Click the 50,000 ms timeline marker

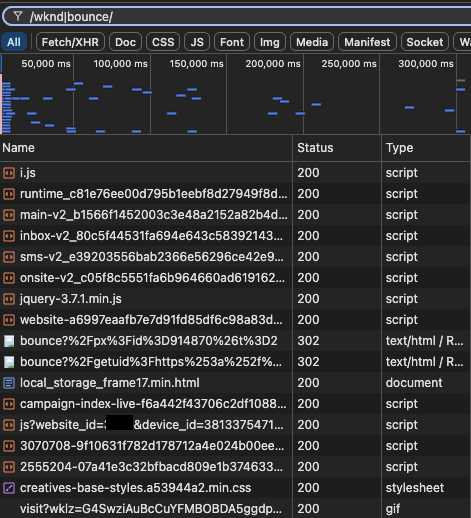point(46,64)
